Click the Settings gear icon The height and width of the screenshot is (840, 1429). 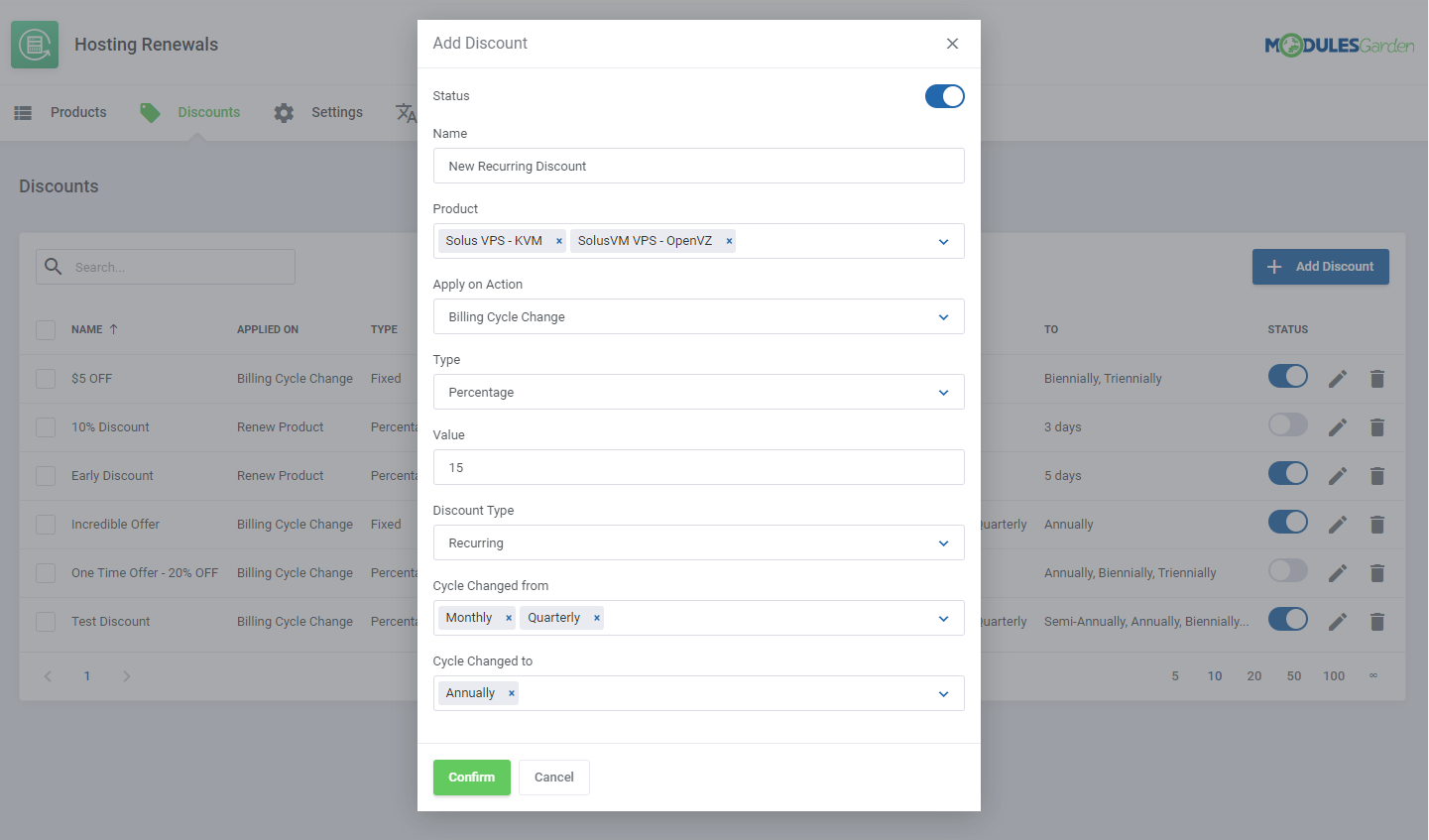coord(284,113)
